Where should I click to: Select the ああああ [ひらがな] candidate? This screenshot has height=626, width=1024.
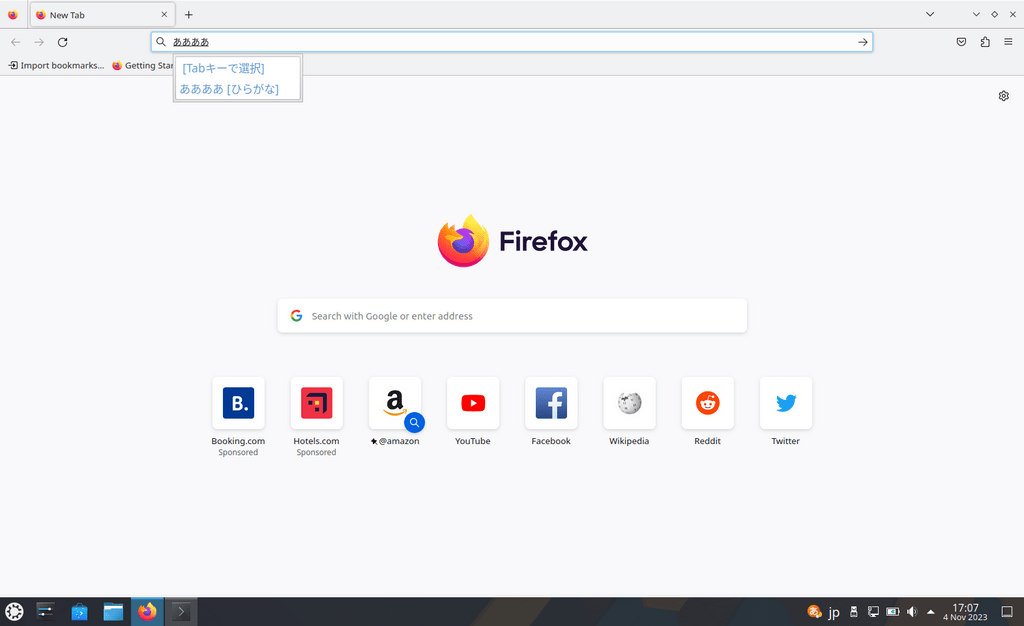pyautogui.click(x=229, y=89)
